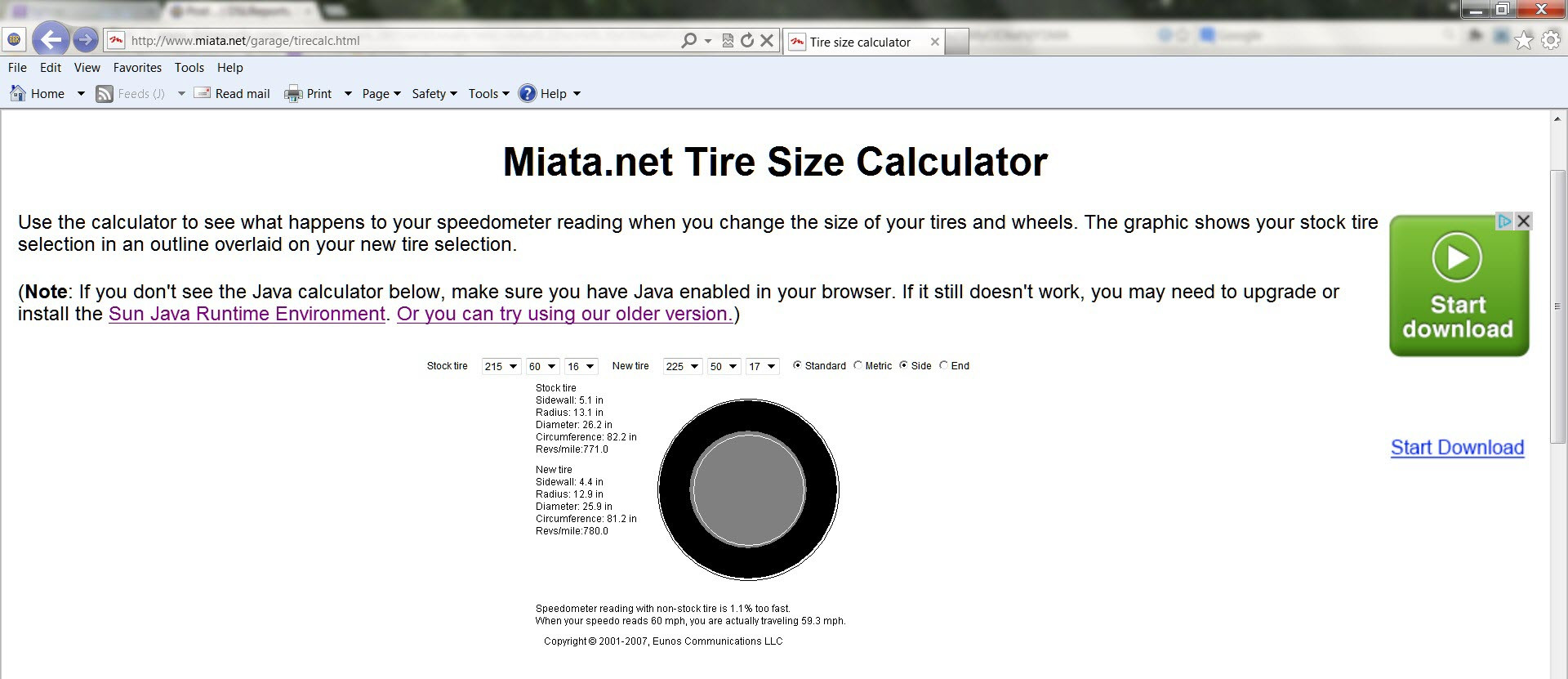Click the vertical scrollbar thumb

point(1558,306)
